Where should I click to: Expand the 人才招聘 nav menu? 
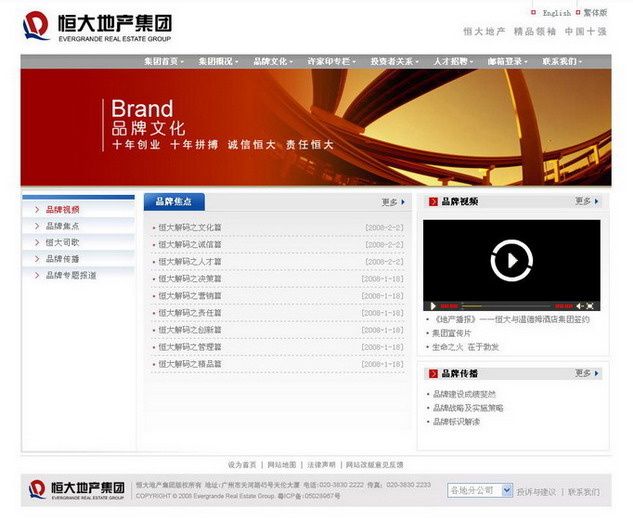(453, 62)
